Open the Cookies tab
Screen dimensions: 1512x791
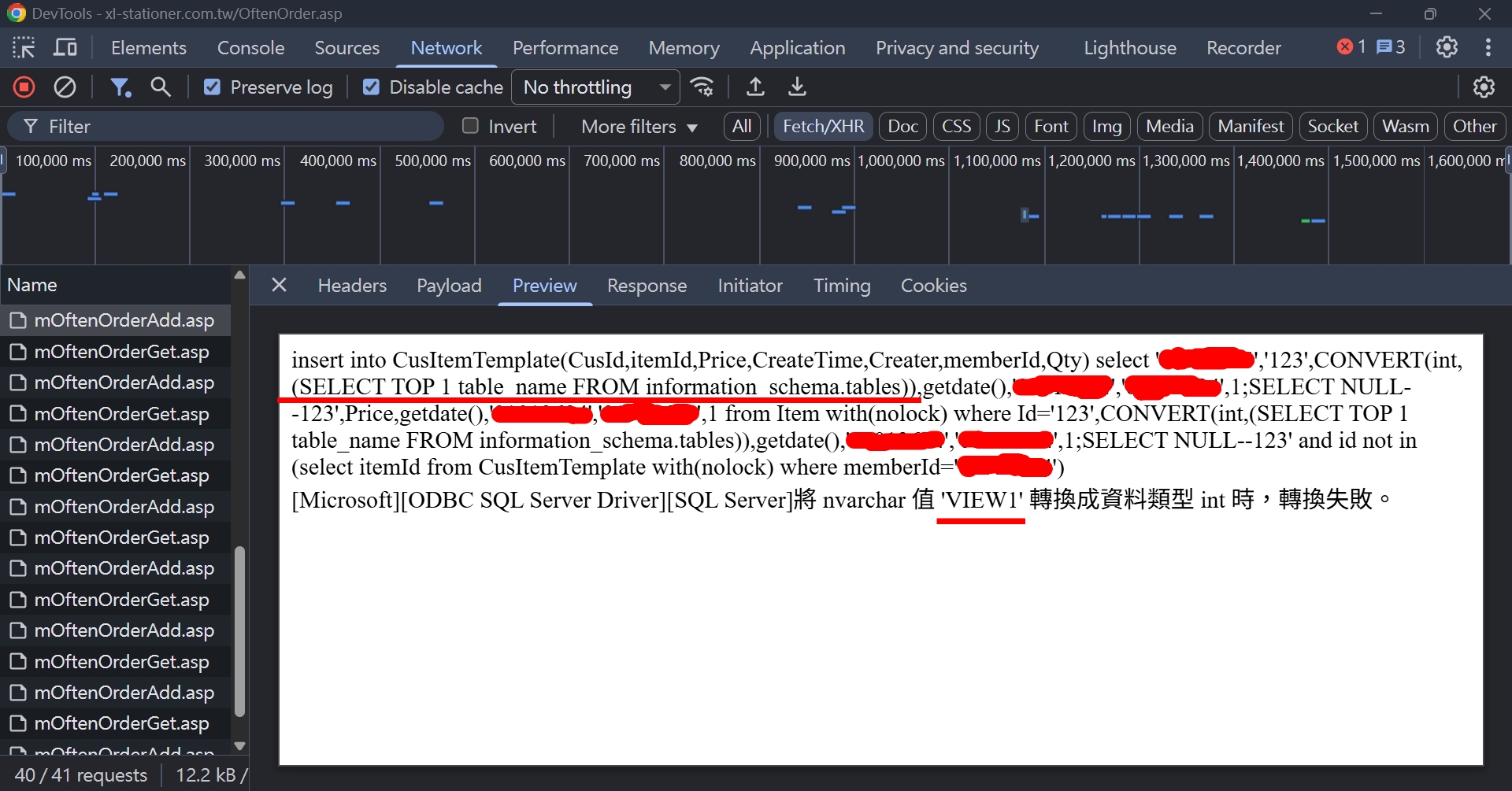pos(933,286)
